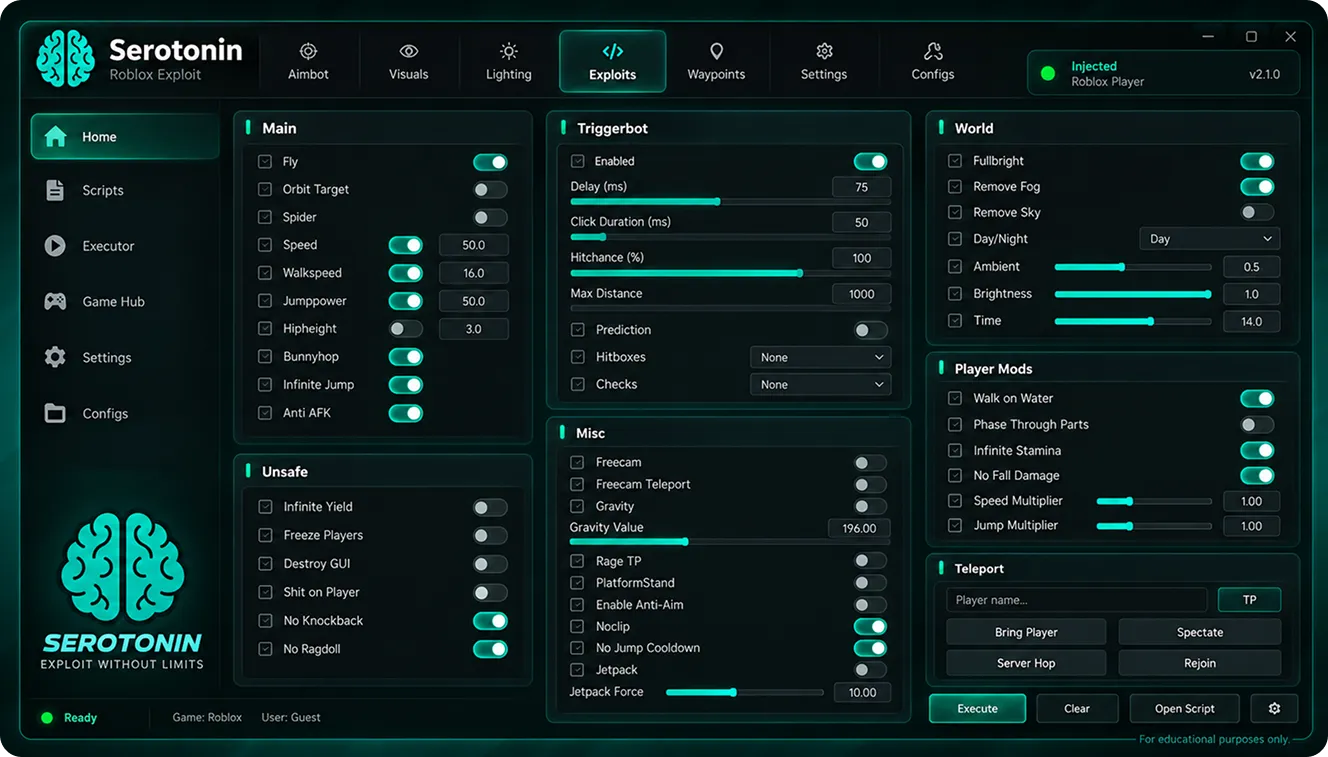Open the gear icon beside Open Script
Image resolution: width=1328 pixels, height=757 pixels.
tap(1274, 708)
